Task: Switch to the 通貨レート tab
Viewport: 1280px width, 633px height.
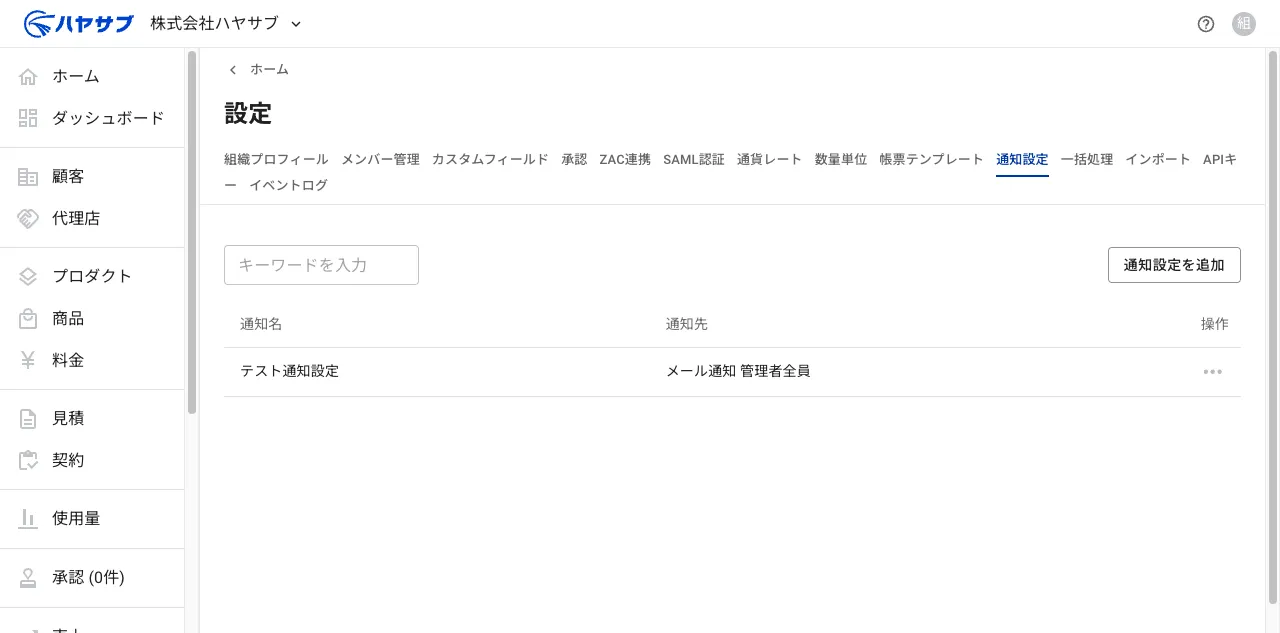Action: tap(770, 159)
